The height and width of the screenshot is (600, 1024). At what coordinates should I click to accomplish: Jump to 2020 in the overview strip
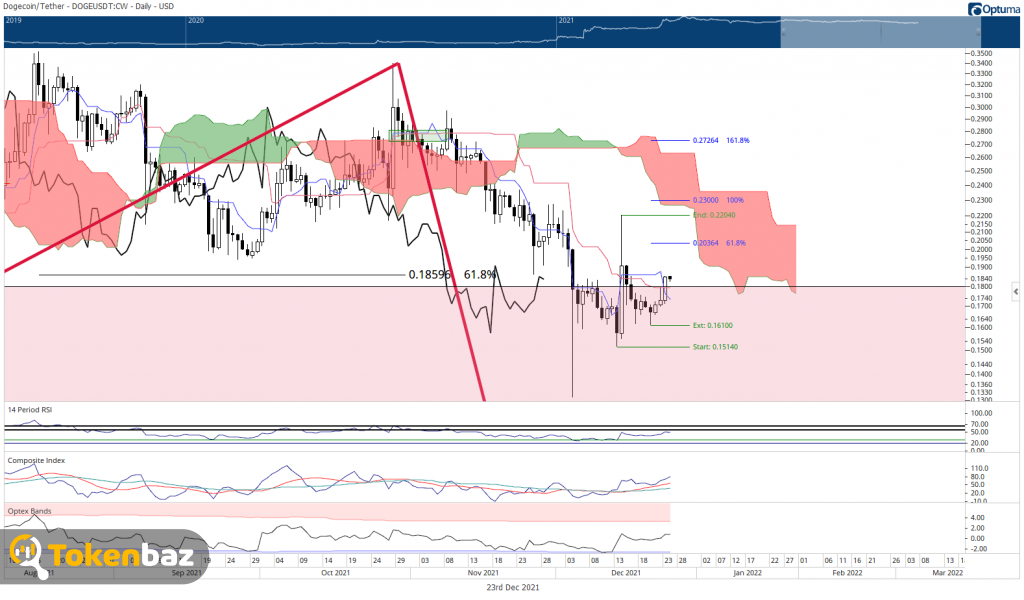(196, 20)
